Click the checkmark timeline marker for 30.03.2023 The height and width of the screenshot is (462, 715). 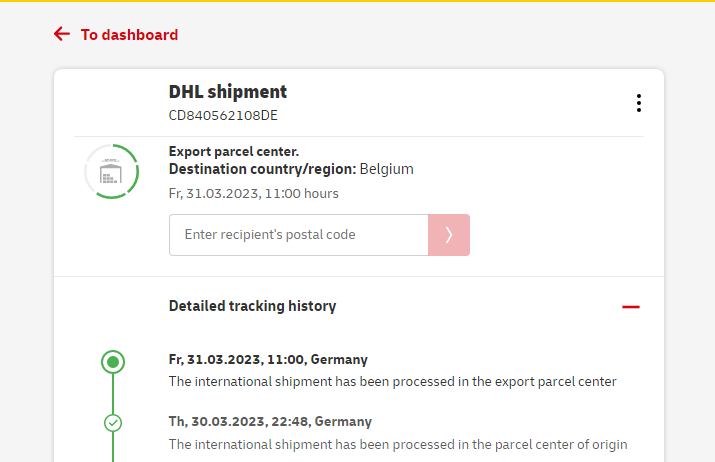click(113, 423)
